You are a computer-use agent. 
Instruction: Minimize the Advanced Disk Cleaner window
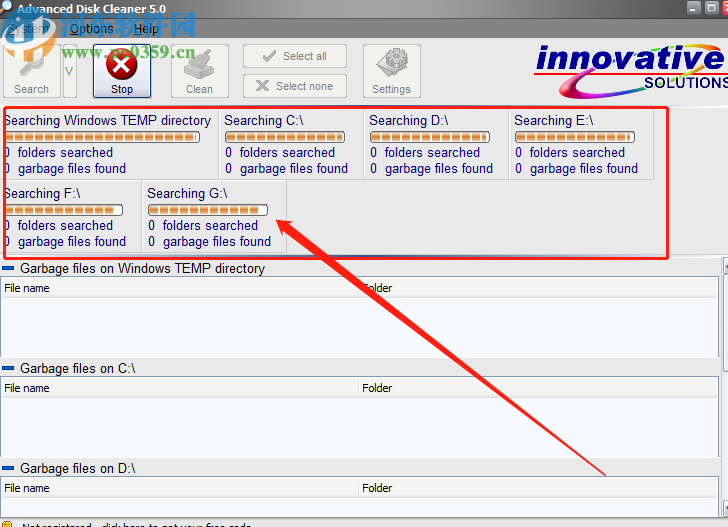point(694,7)
